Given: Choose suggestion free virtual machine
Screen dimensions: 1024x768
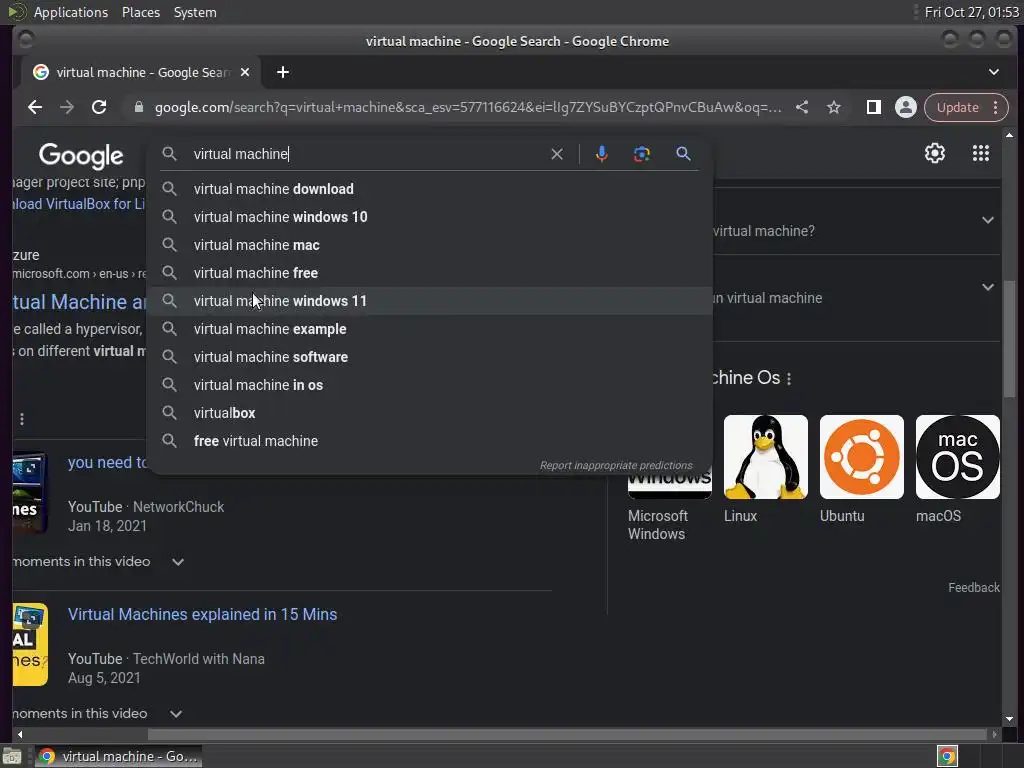Looking at the screenshot, I should (430, 441).
